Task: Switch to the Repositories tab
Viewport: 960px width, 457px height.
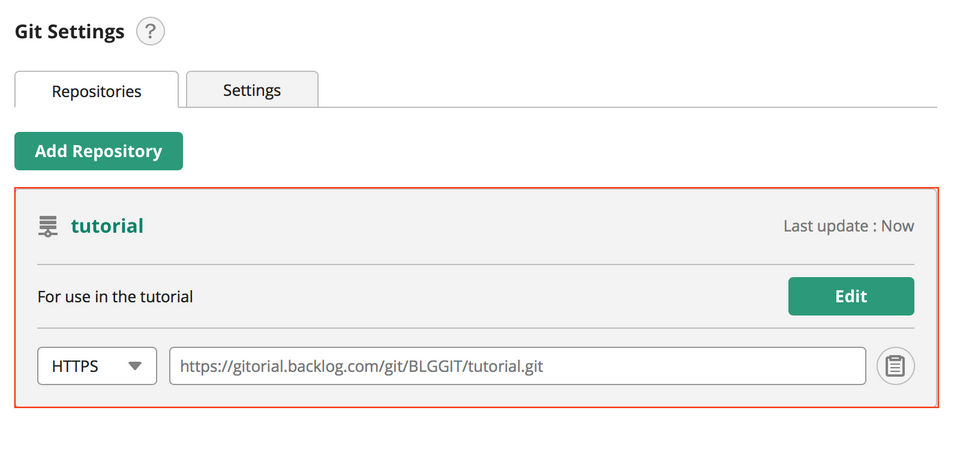Action: tap(97, 91)
